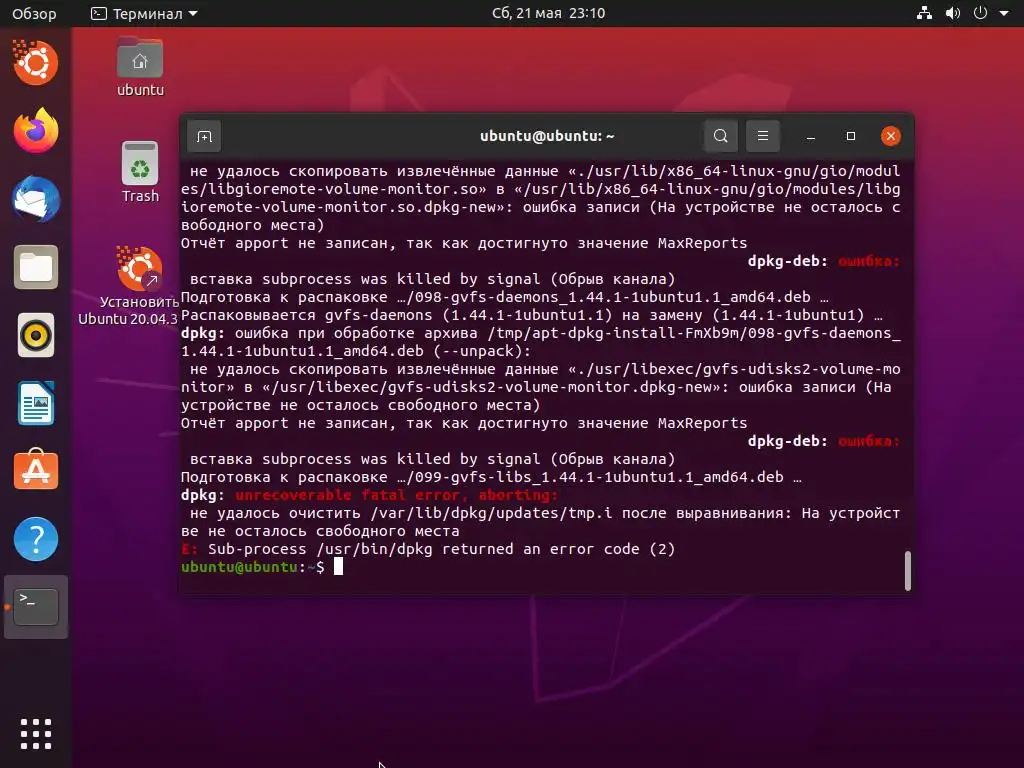The image size is (1024, 768).
Task: Open the Files manager in the dock
Action: pyautogui.click(x=36, y=267)
